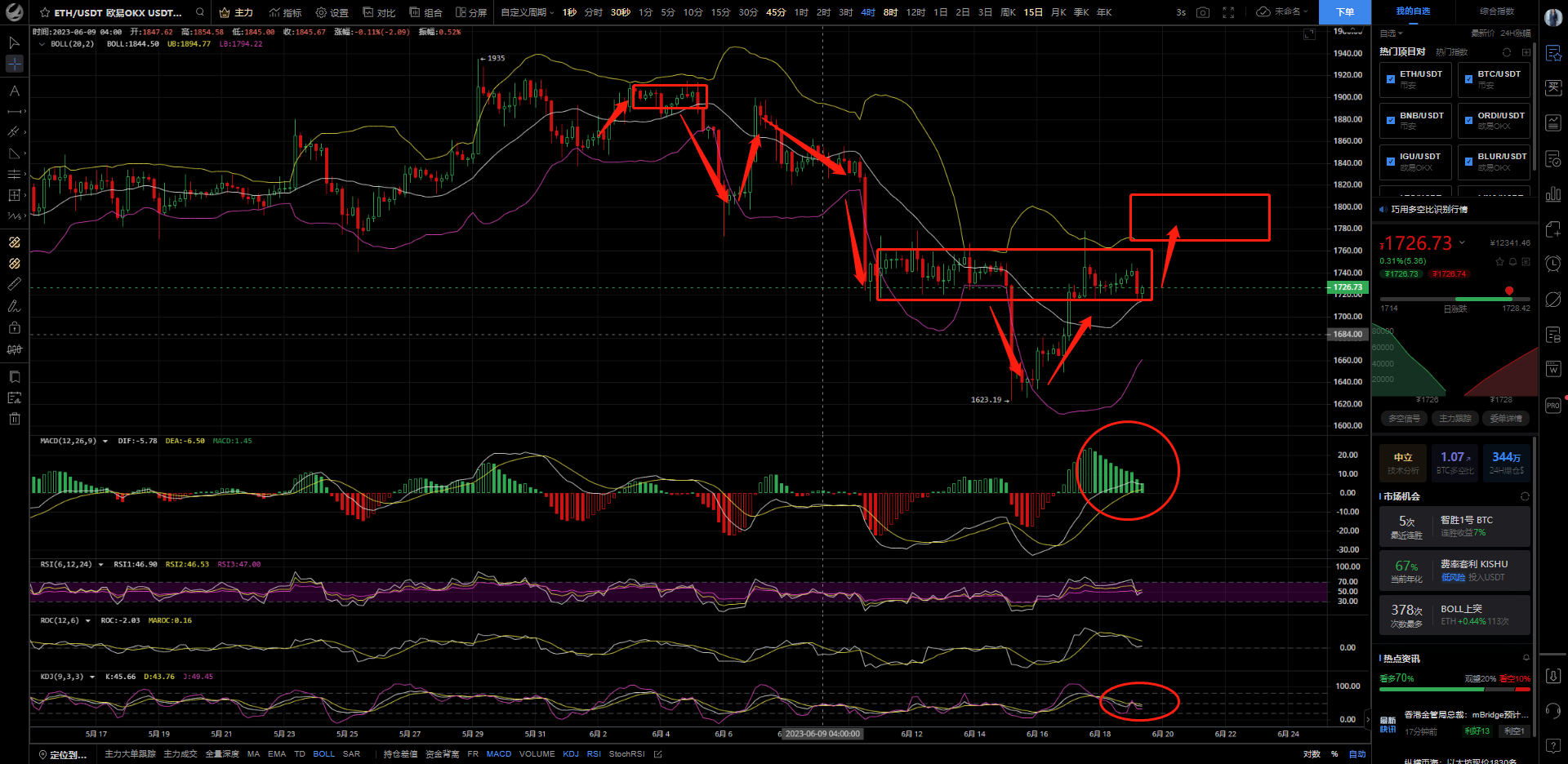This screenshot has width=1568, height=764.
Task: Open the customer support headset icon
Action: pyautogui.click(x=1553, y=710)
